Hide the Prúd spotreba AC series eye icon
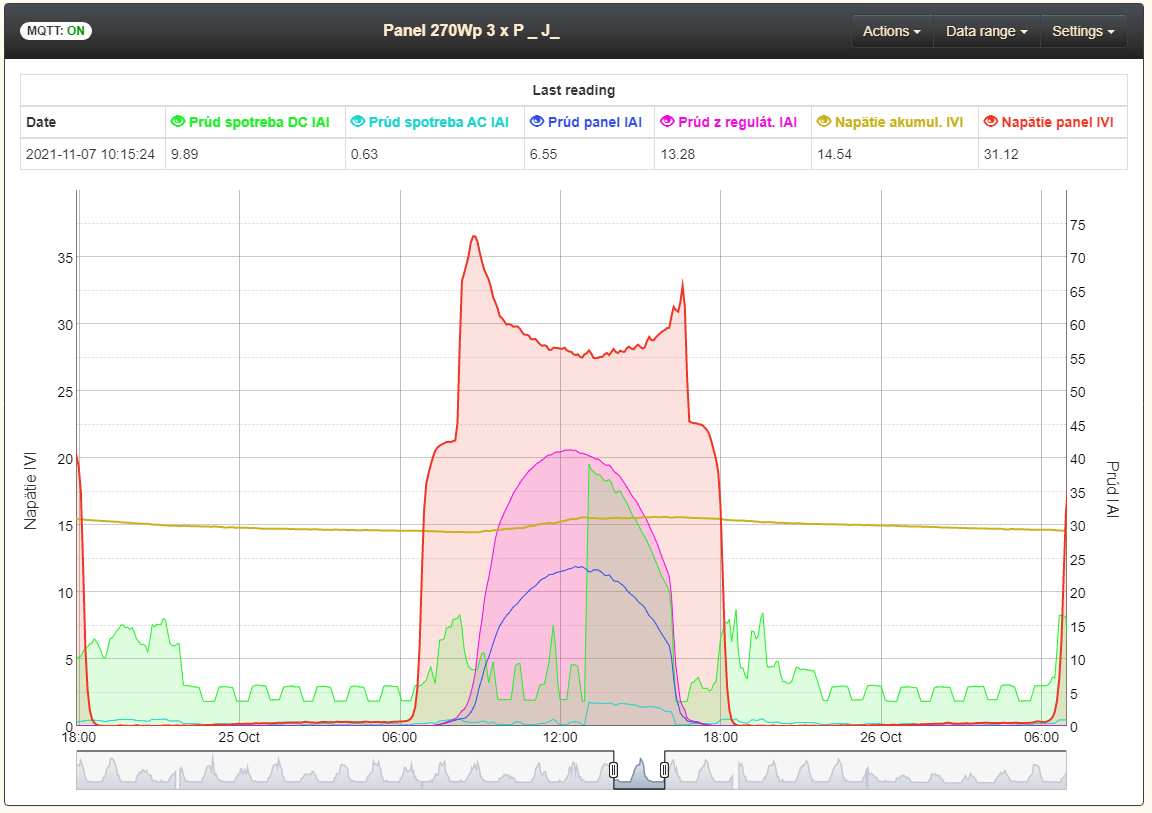 tap(357, 122)
